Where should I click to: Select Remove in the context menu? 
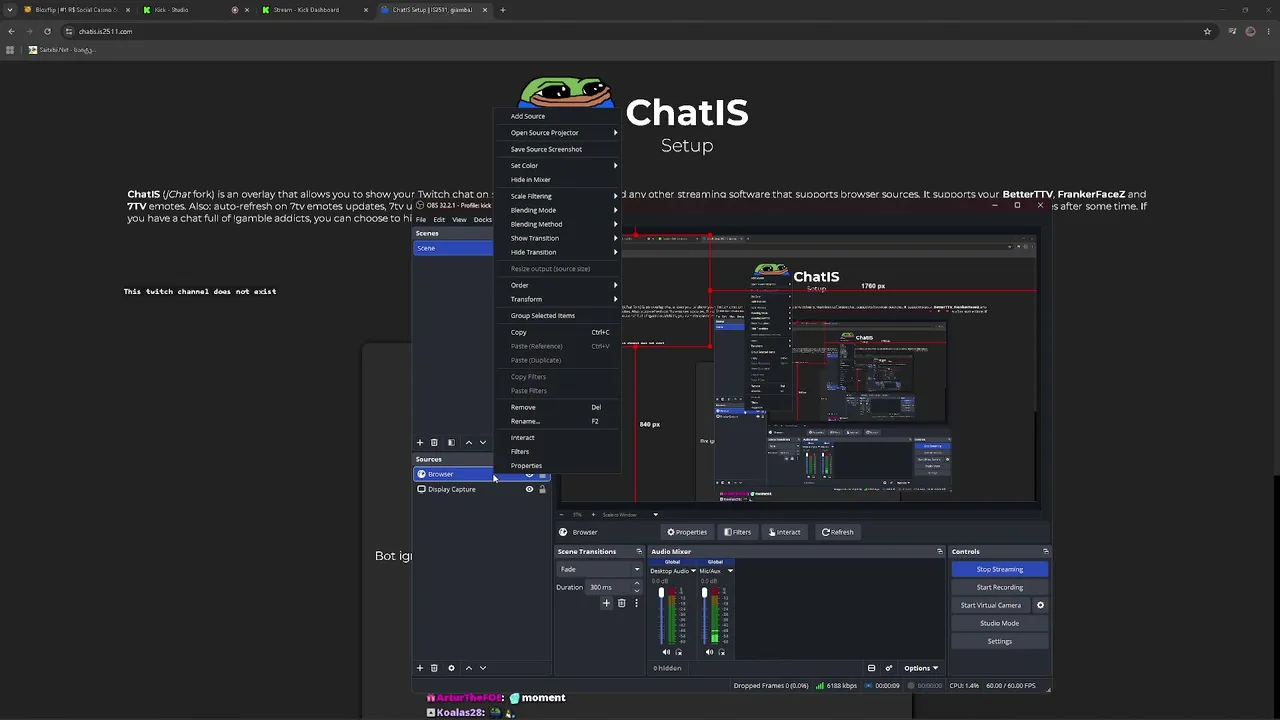pos(523,407)
